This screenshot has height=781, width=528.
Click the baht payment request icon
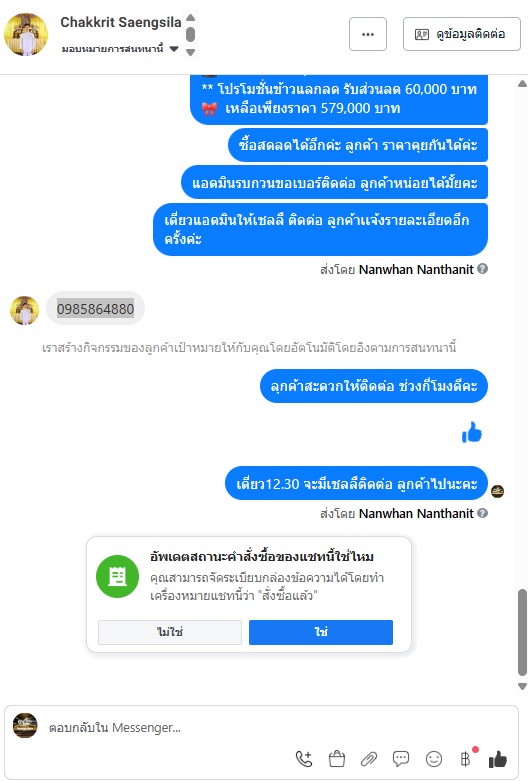[x=465, y=759]
